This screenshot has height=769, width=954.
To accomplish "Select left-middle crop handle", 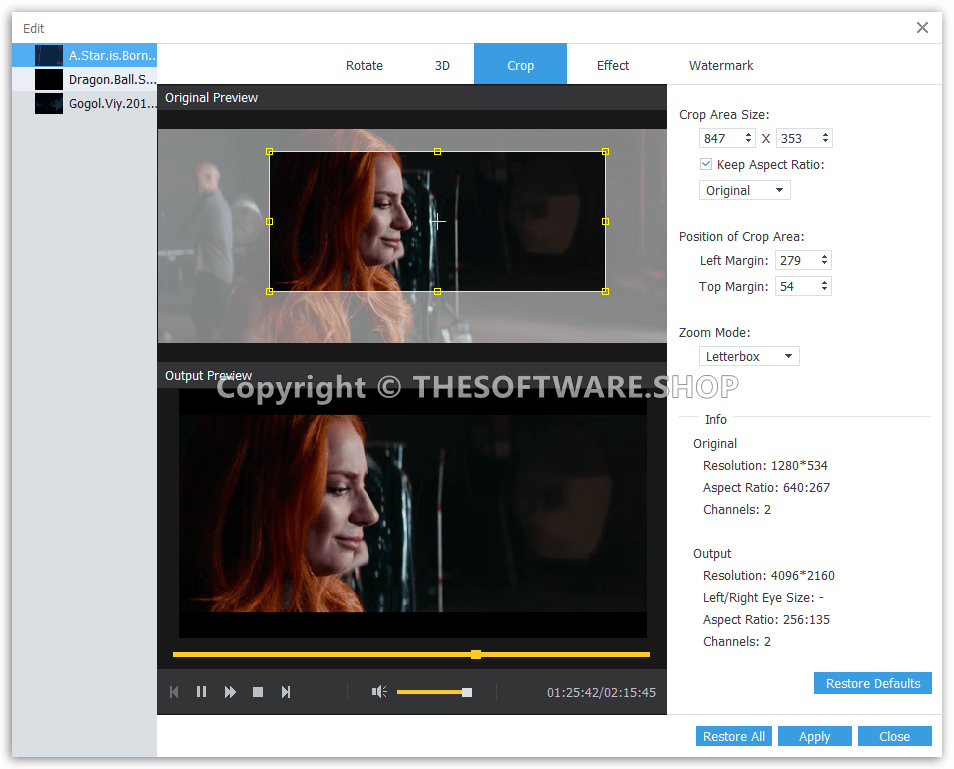I will coord(270,221).
